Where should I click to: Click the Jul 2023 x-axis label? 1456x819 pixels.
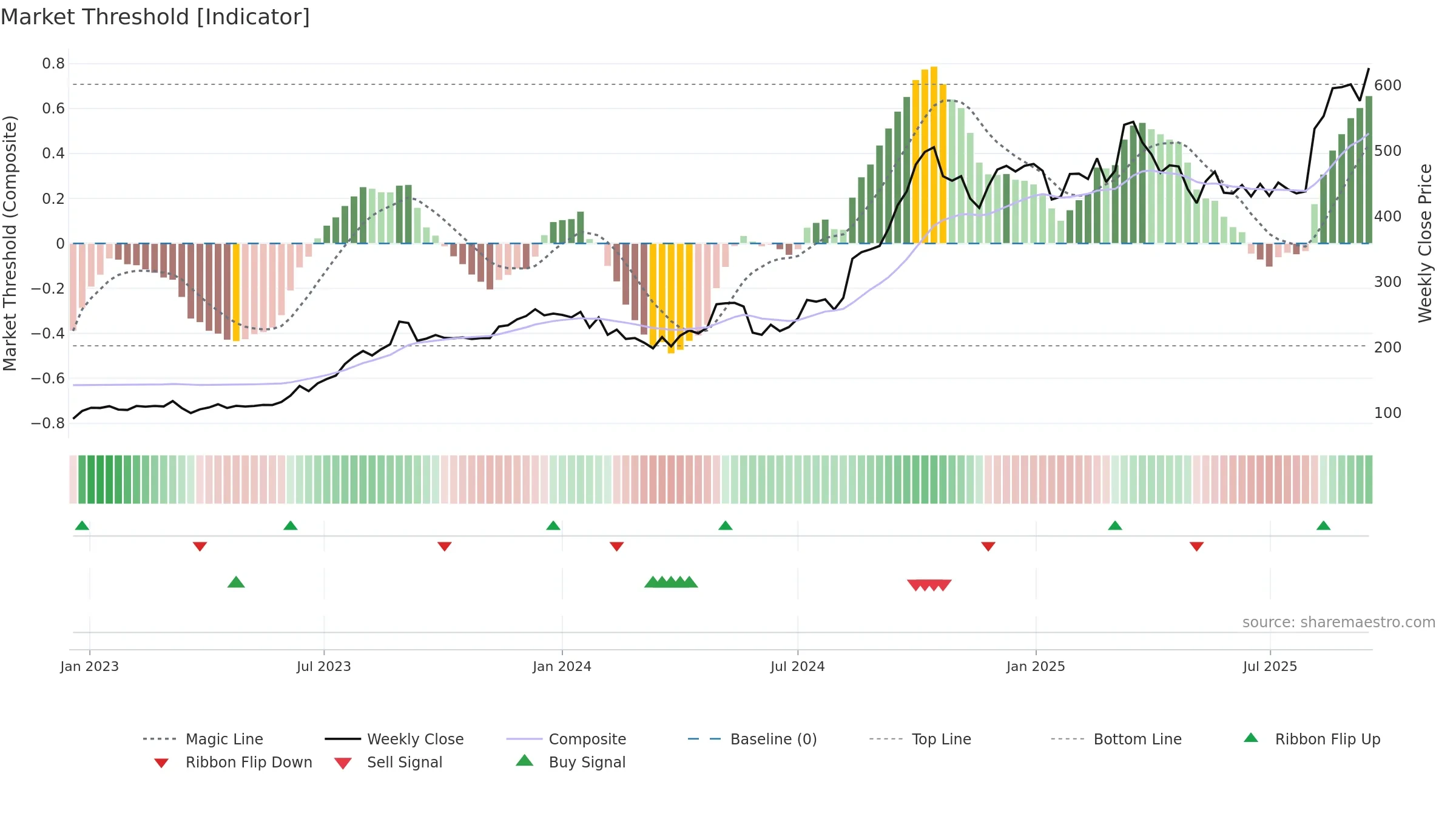tap(324, 666)
